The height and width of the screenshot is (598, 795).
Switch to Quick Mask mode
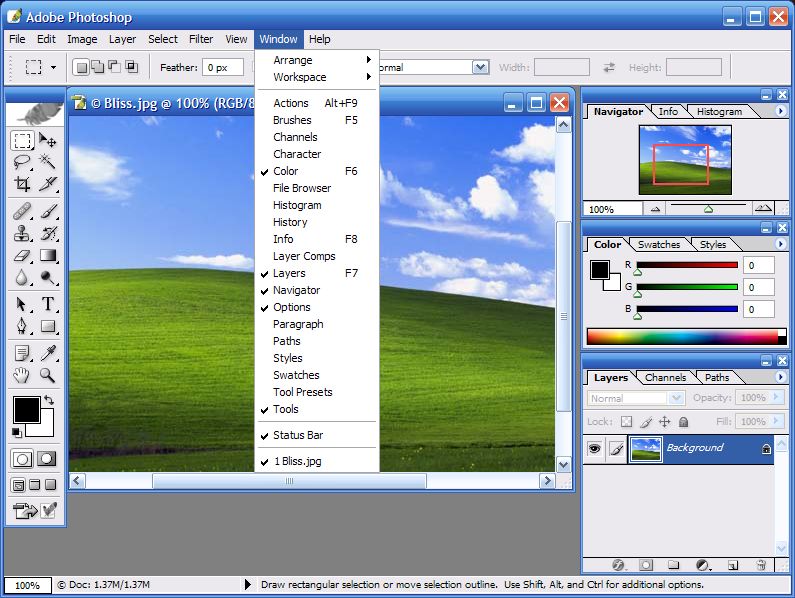pos(47,459)
